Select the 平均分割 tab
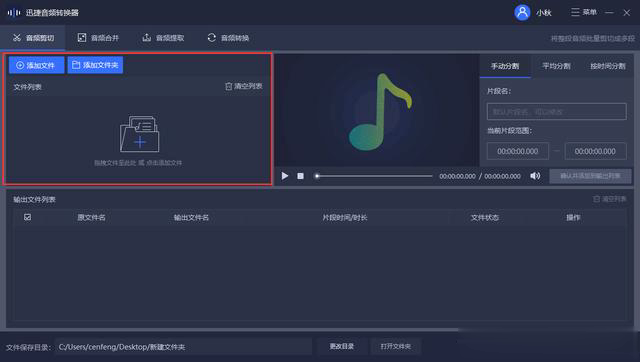640x362 pixels. click(x=556, y=66)
